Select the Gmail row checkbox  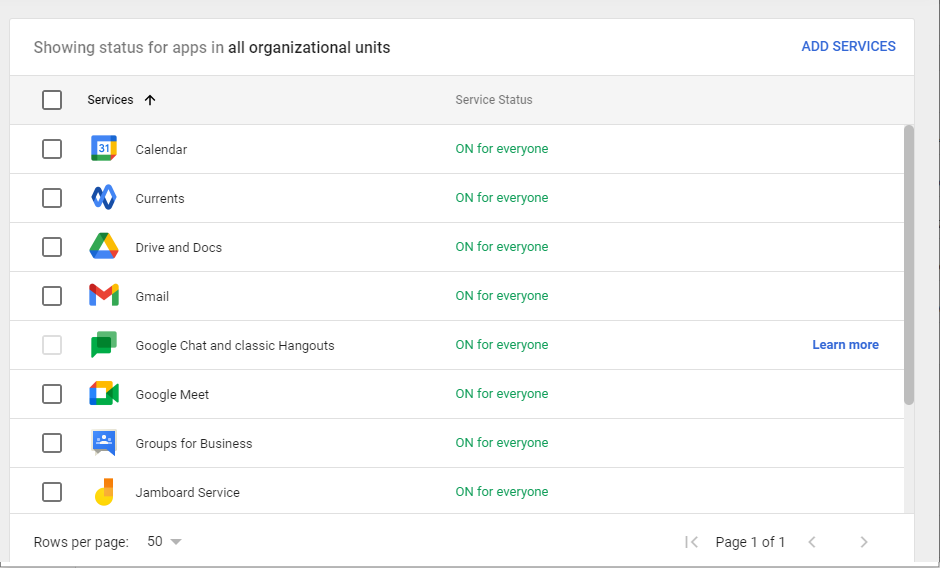click(x=52, y=296)
